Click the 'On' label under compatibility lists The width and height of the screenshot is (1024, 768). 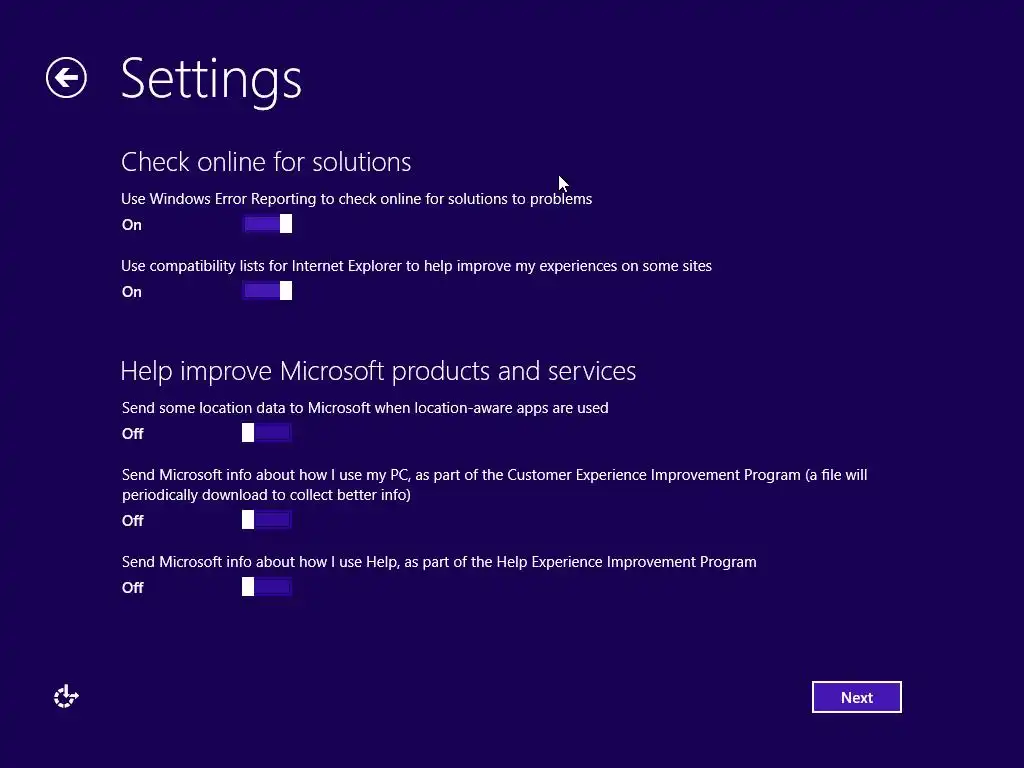click(132, 292)
